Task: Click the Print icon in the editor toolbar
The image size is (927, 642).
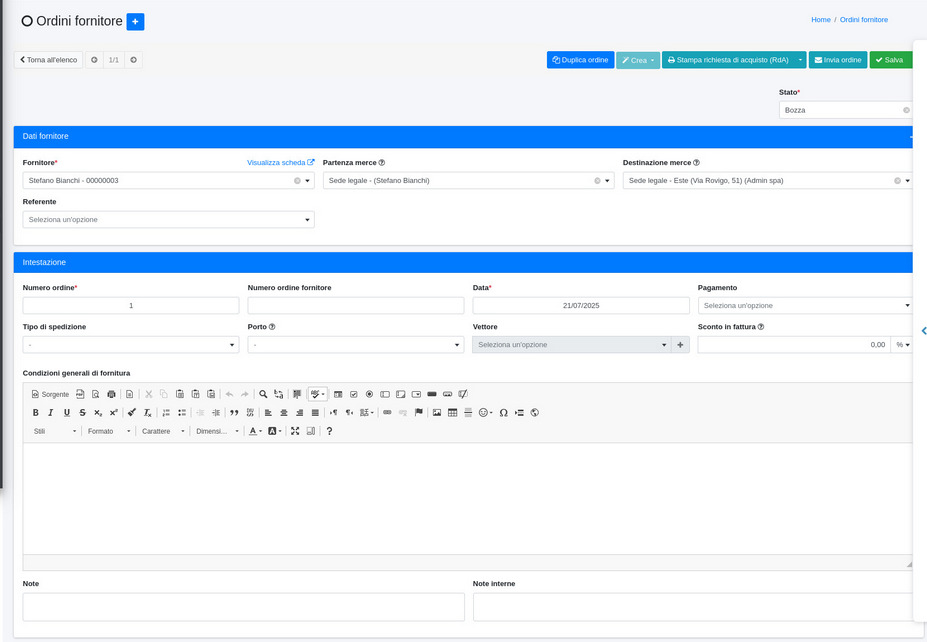Action: click(111, 394)
